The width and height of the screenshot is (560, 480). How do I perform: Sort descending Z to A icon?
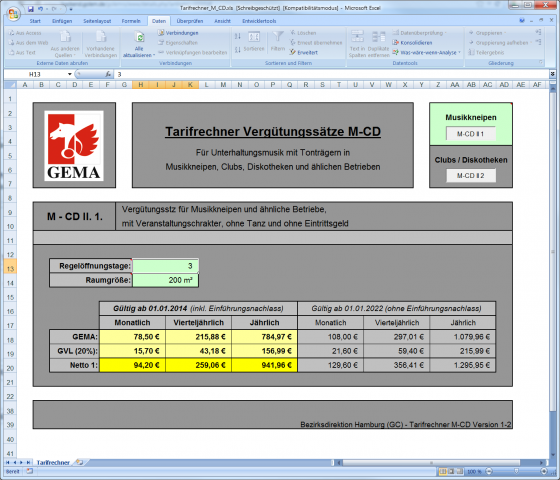tap(238, 50)
